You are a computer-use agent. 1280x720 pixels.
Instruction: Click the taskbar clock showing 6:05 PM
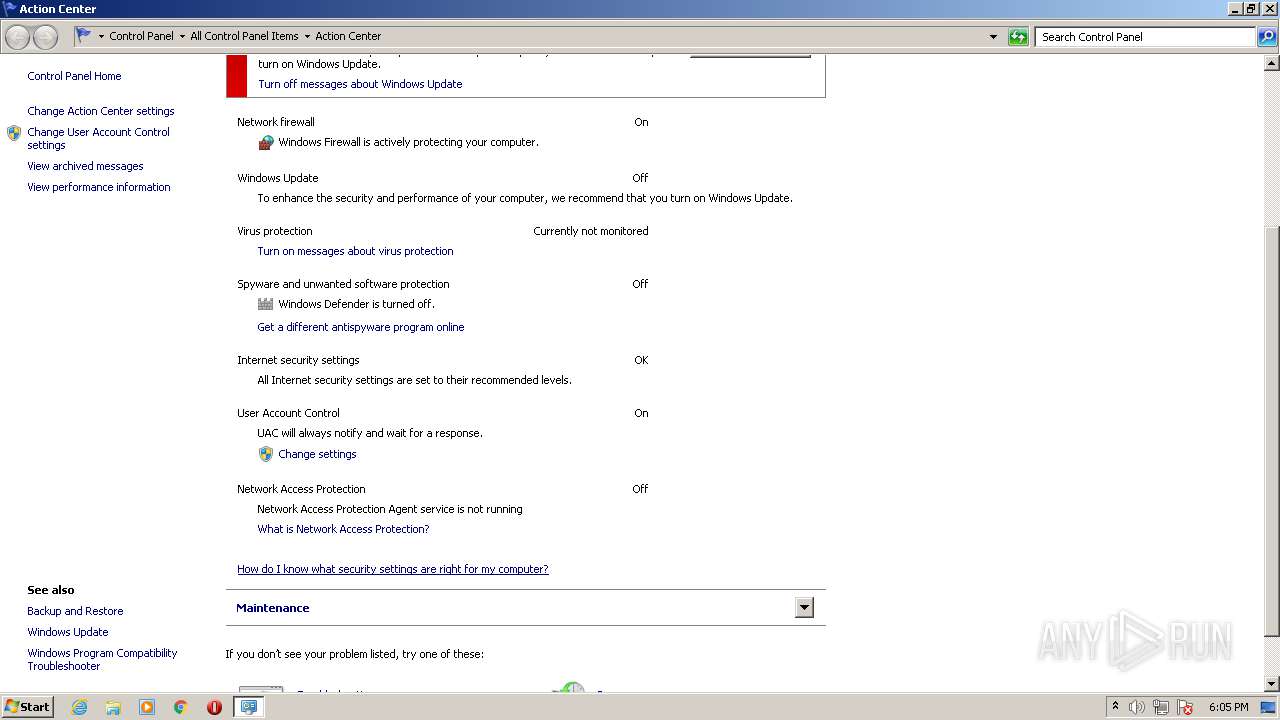point(1228,707)
